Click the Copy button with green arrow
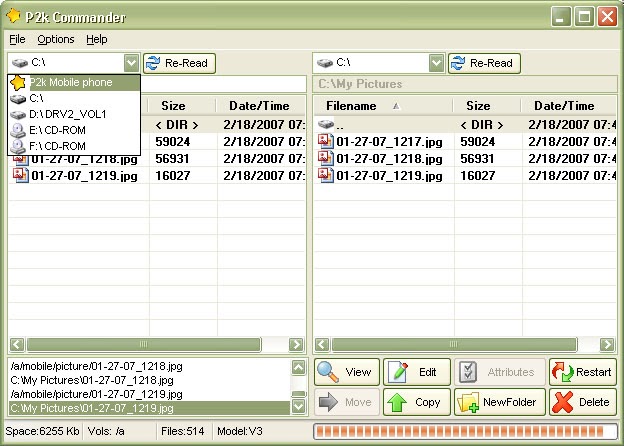Viewport: 624px width, 446px height. 417,402
